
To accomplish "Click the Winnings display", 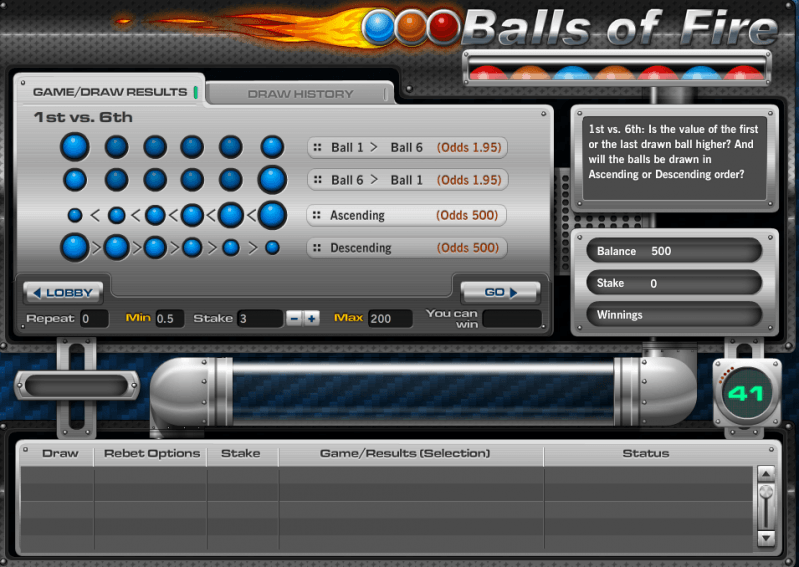I will click(674, 315).
